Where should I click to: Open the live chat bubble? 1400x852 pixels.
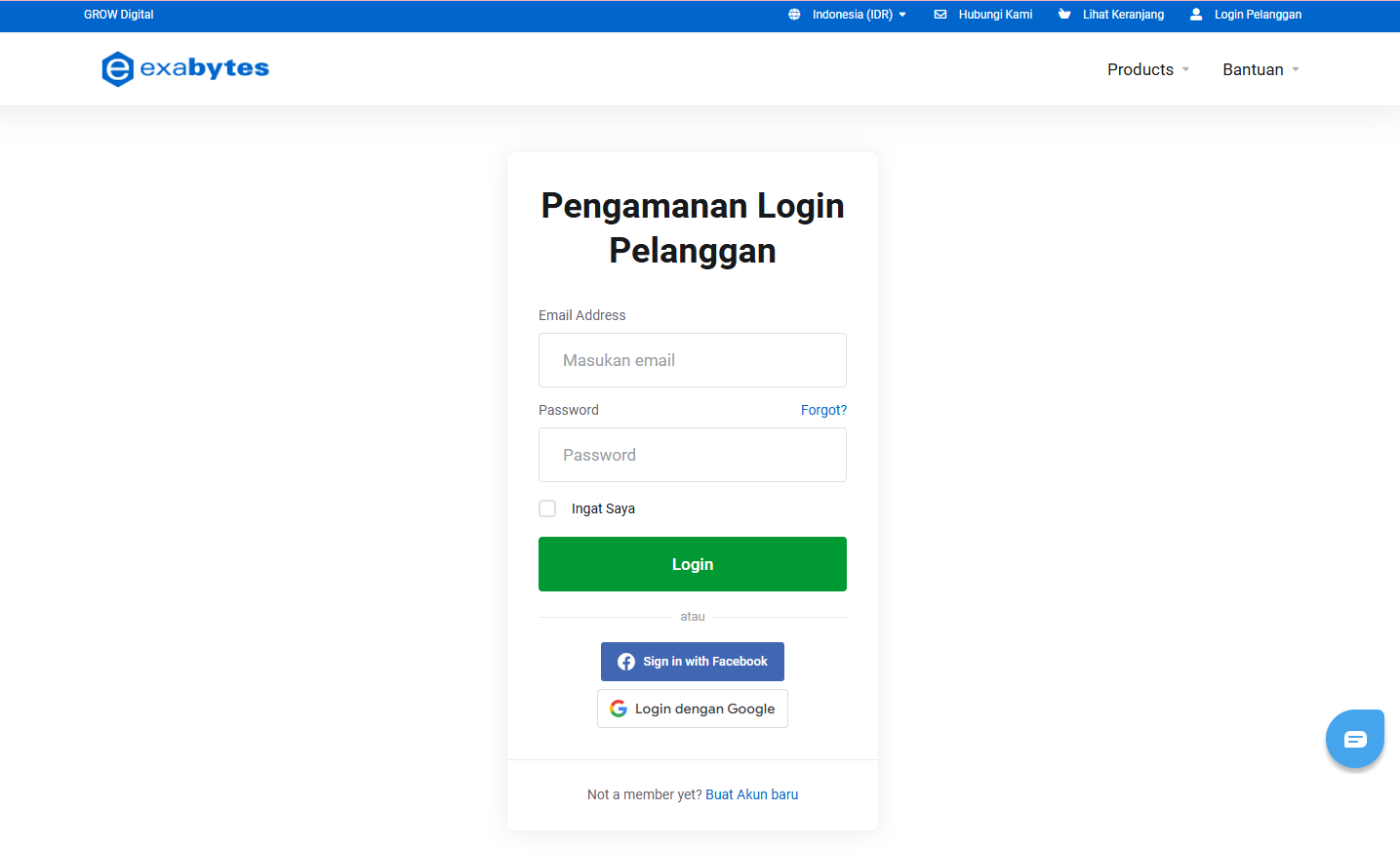pos(1355,739)
